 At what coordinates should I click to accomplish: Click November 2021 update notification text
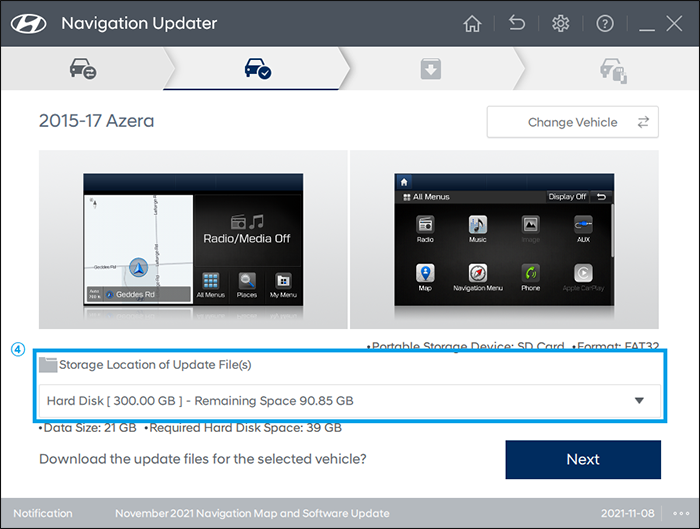[252, 513]
